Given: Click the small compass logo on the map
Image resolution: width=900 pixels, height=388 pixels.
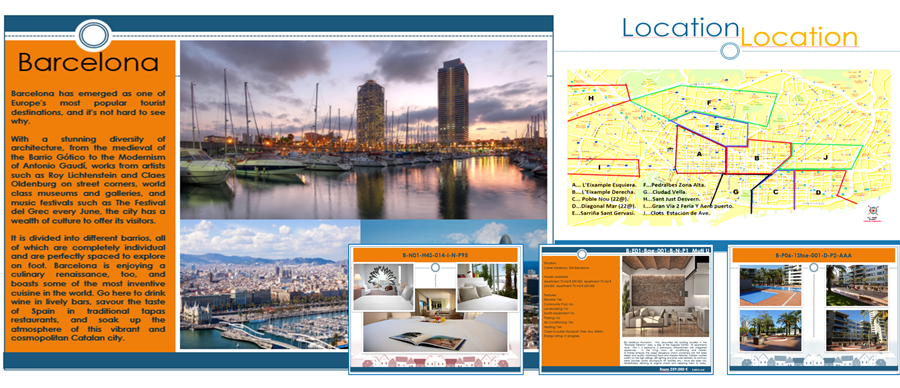Looking at the screenshot, I should 872,212.
